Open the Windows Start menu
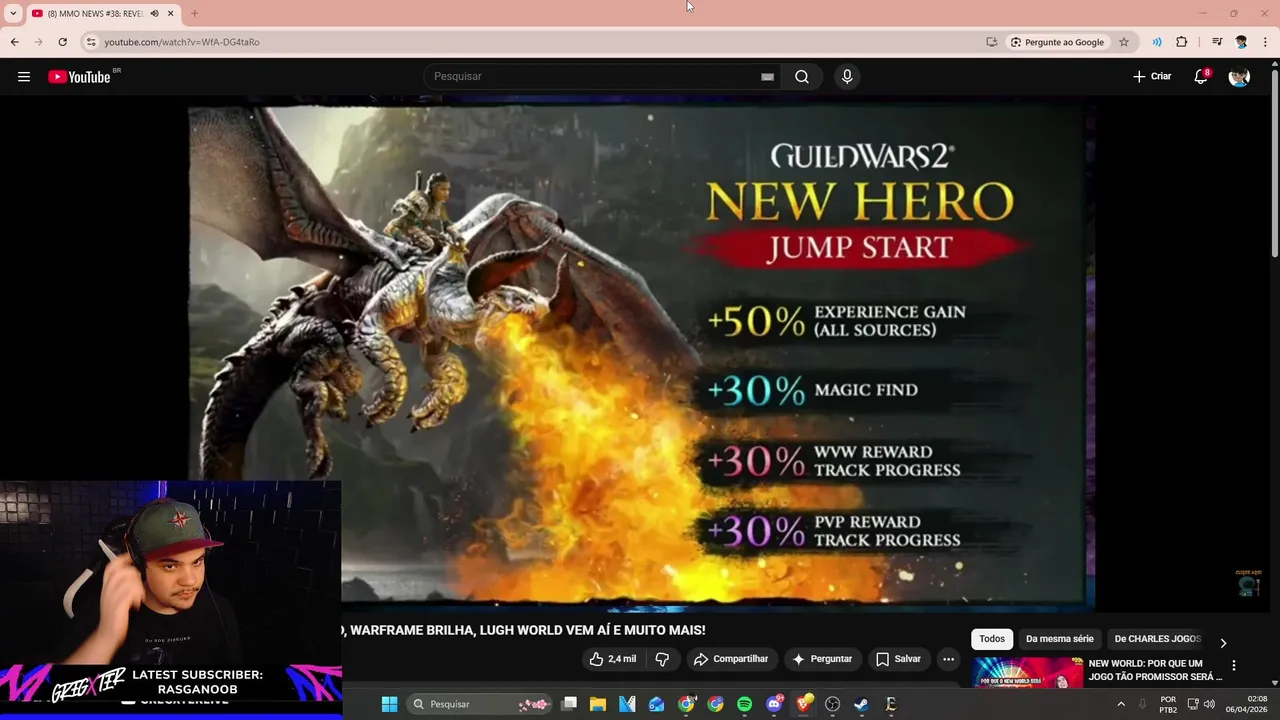The image size is (1280, 720). point(390,704)
